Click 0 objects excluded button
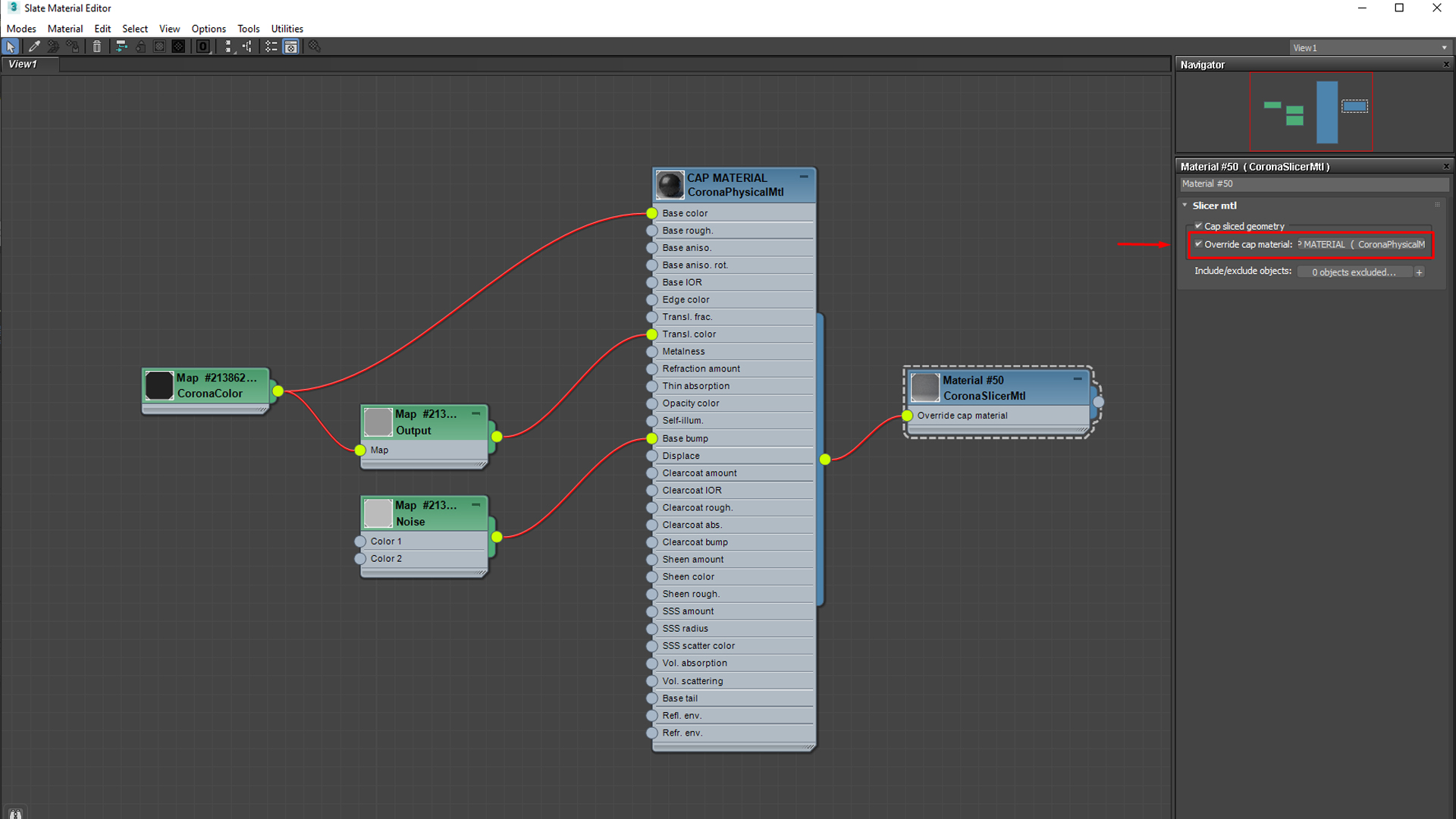1456x819 pixels. click(x=1354, y=272)
